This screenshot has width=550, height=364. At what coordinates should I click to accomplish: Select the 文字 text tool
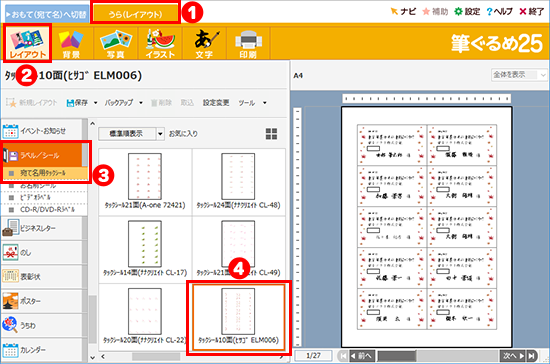click(204, 43)
